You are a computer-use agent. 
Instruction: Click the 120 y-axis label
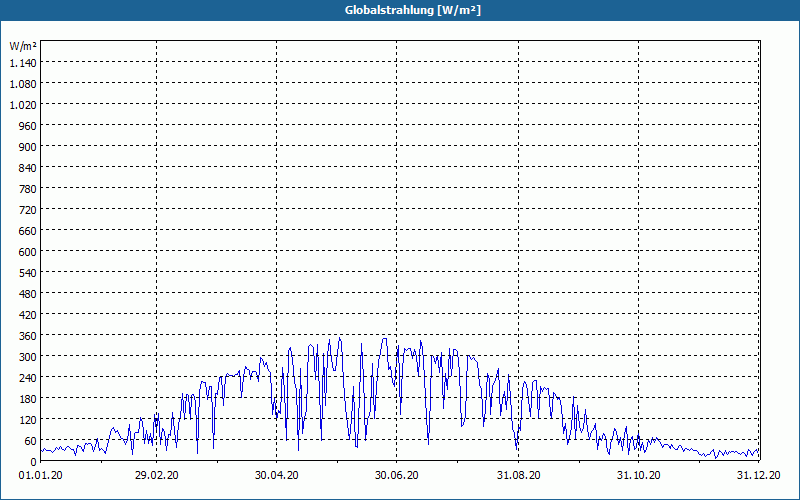tap(29, 420)
